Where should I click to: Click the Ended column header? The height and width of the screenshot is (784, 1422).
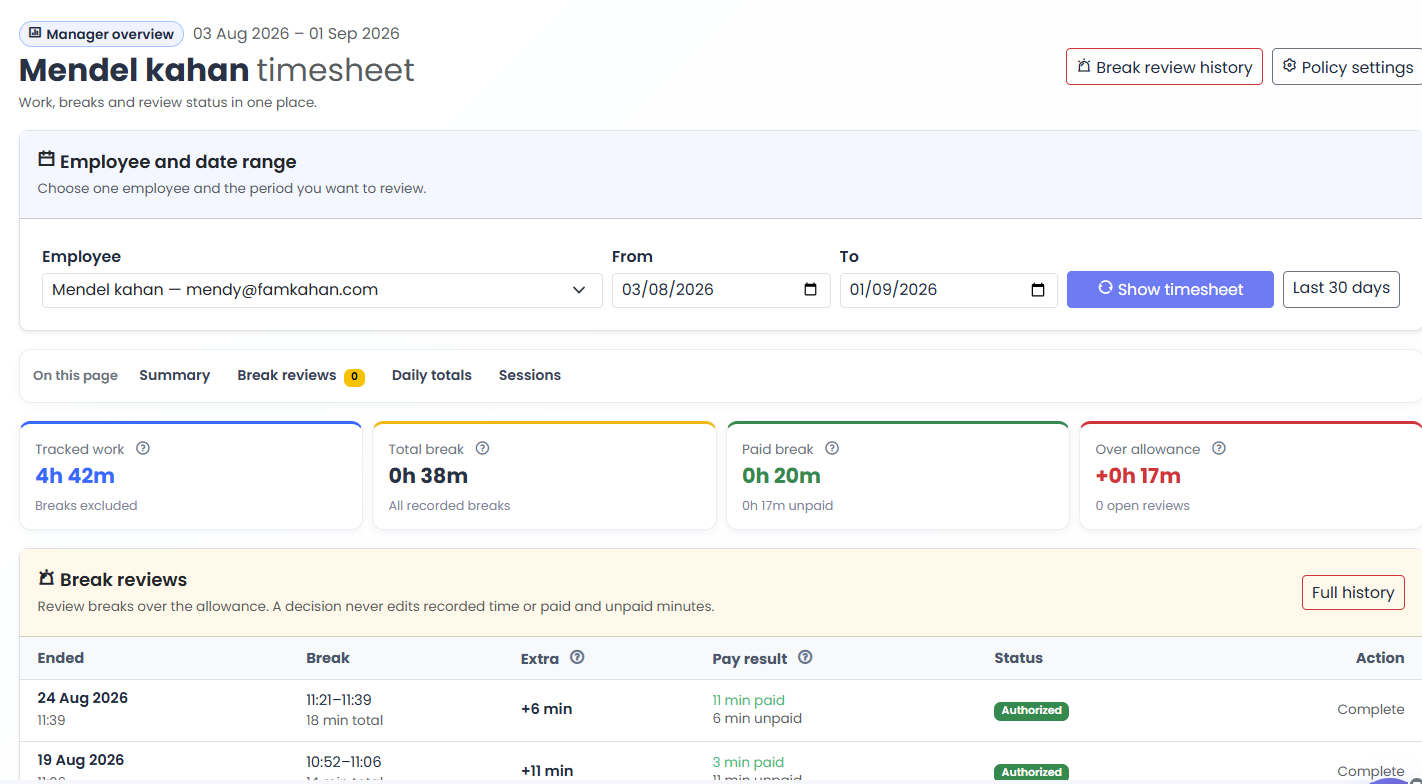61,658
